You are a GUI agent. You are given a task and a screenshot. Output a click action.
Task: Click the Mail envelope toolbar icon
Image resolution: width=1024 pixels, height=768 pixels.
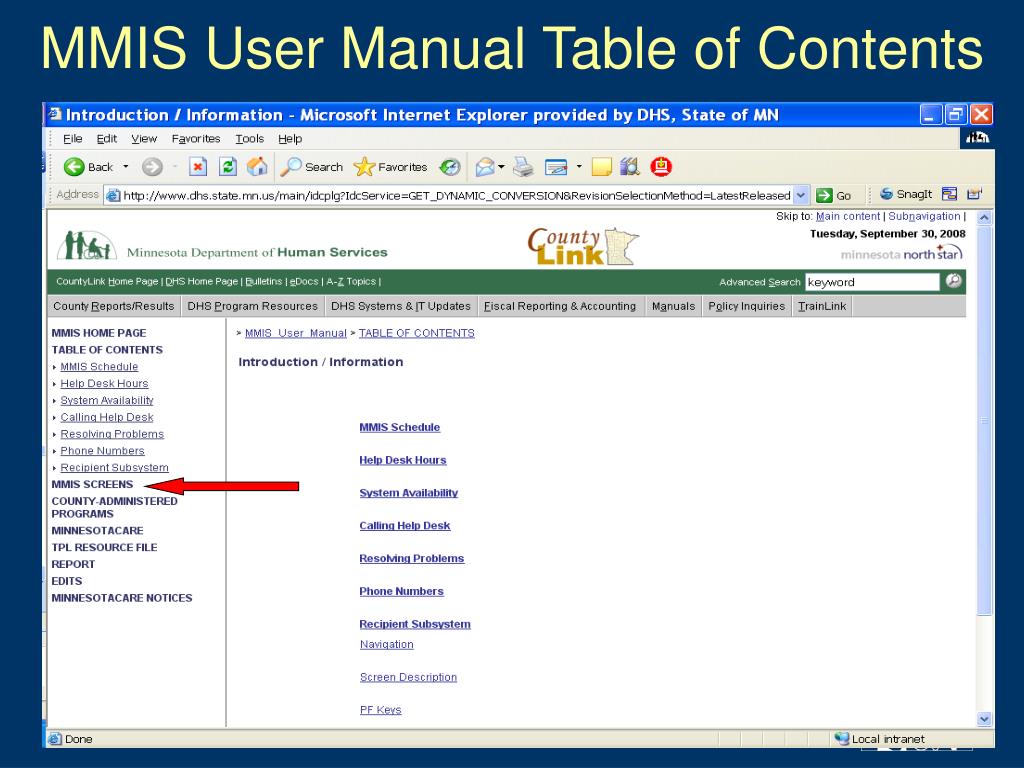coord(484,167)
